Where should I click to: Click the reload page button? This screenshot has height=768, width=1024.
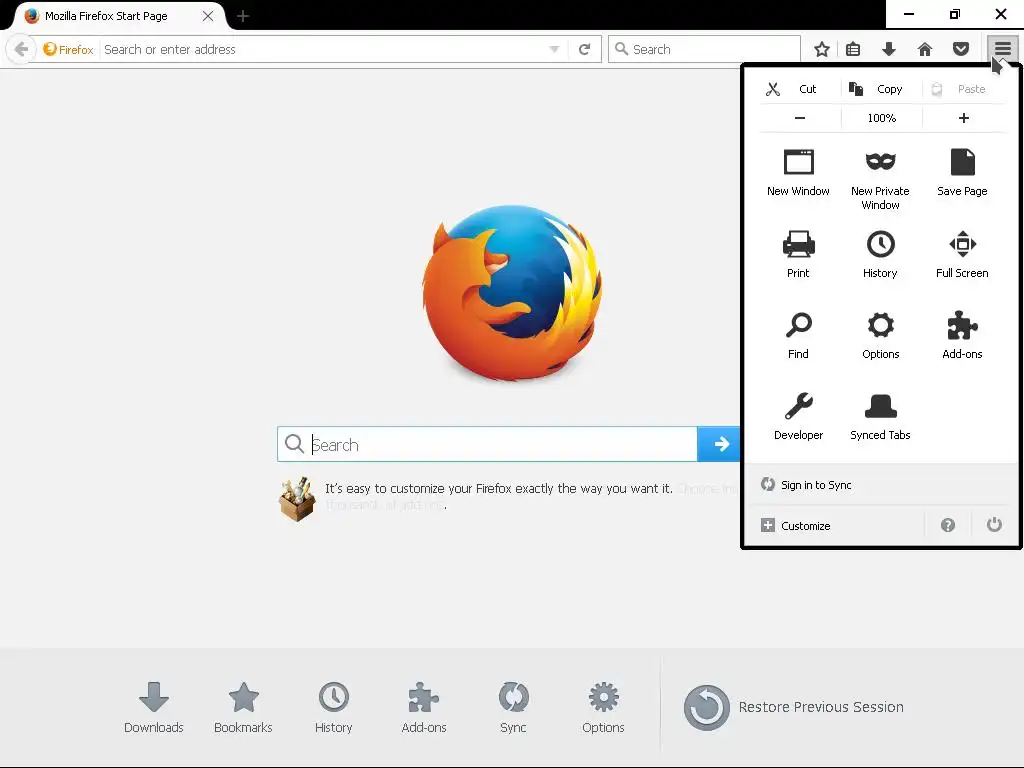[584, 49]
